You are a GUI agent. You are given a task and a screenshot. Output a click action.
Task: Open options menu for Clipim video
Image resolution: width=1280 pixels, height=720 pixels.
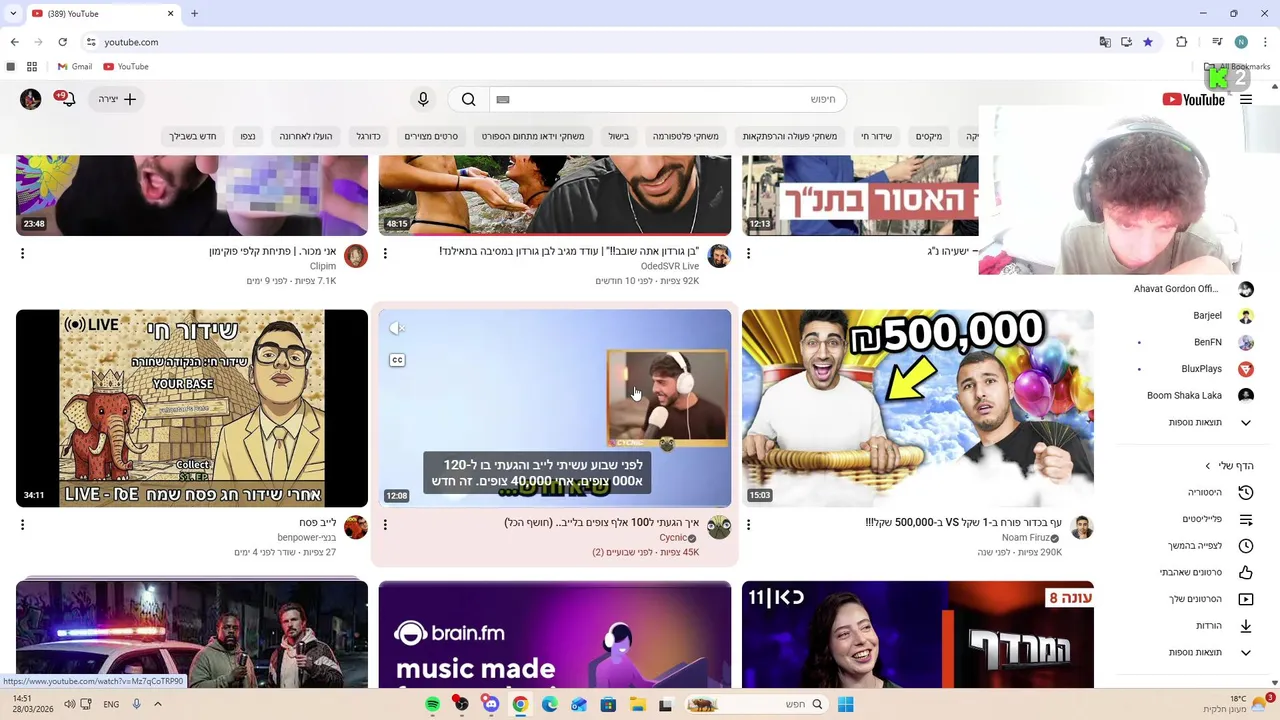pyautogui.click(x=22, y=253)
